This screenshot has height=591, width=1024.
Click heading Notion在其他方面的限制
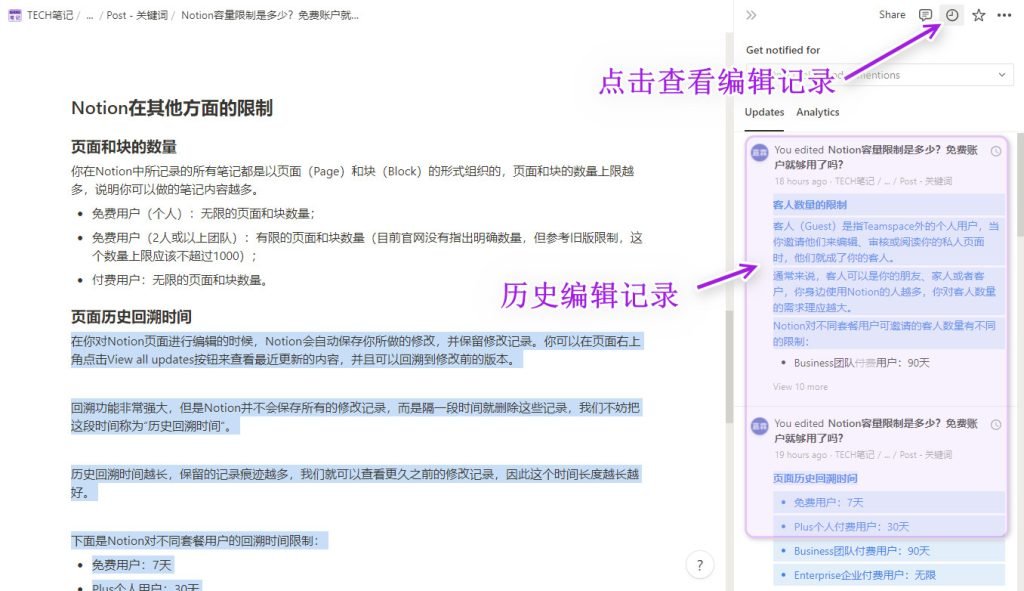coord(172,108)
